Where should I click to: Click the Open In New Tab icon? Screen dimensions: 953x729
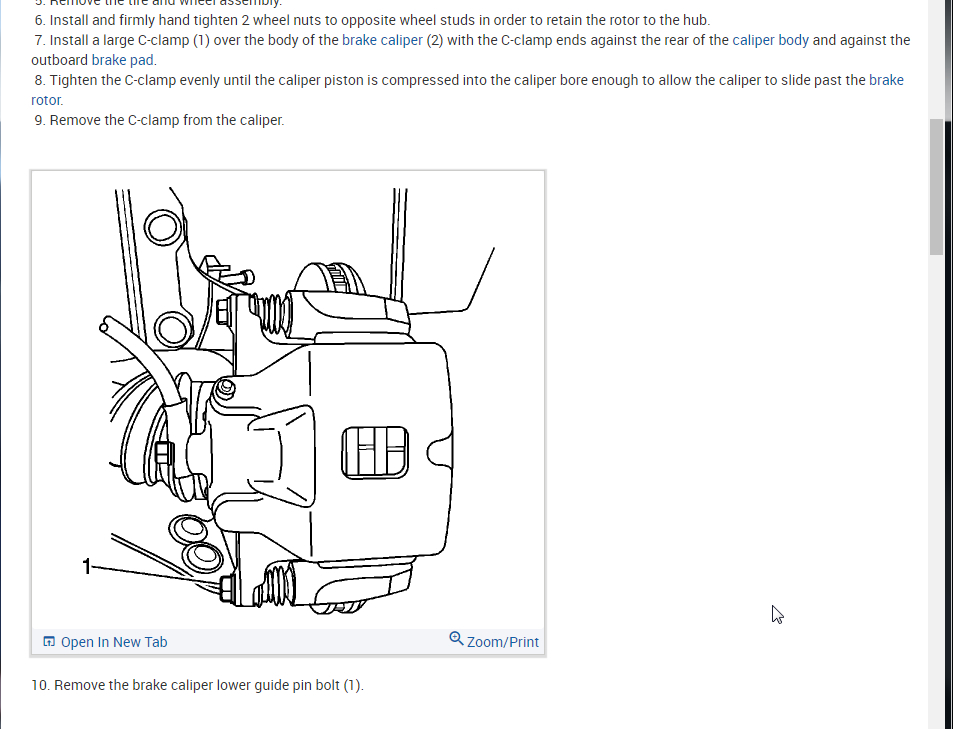(49, 641)
